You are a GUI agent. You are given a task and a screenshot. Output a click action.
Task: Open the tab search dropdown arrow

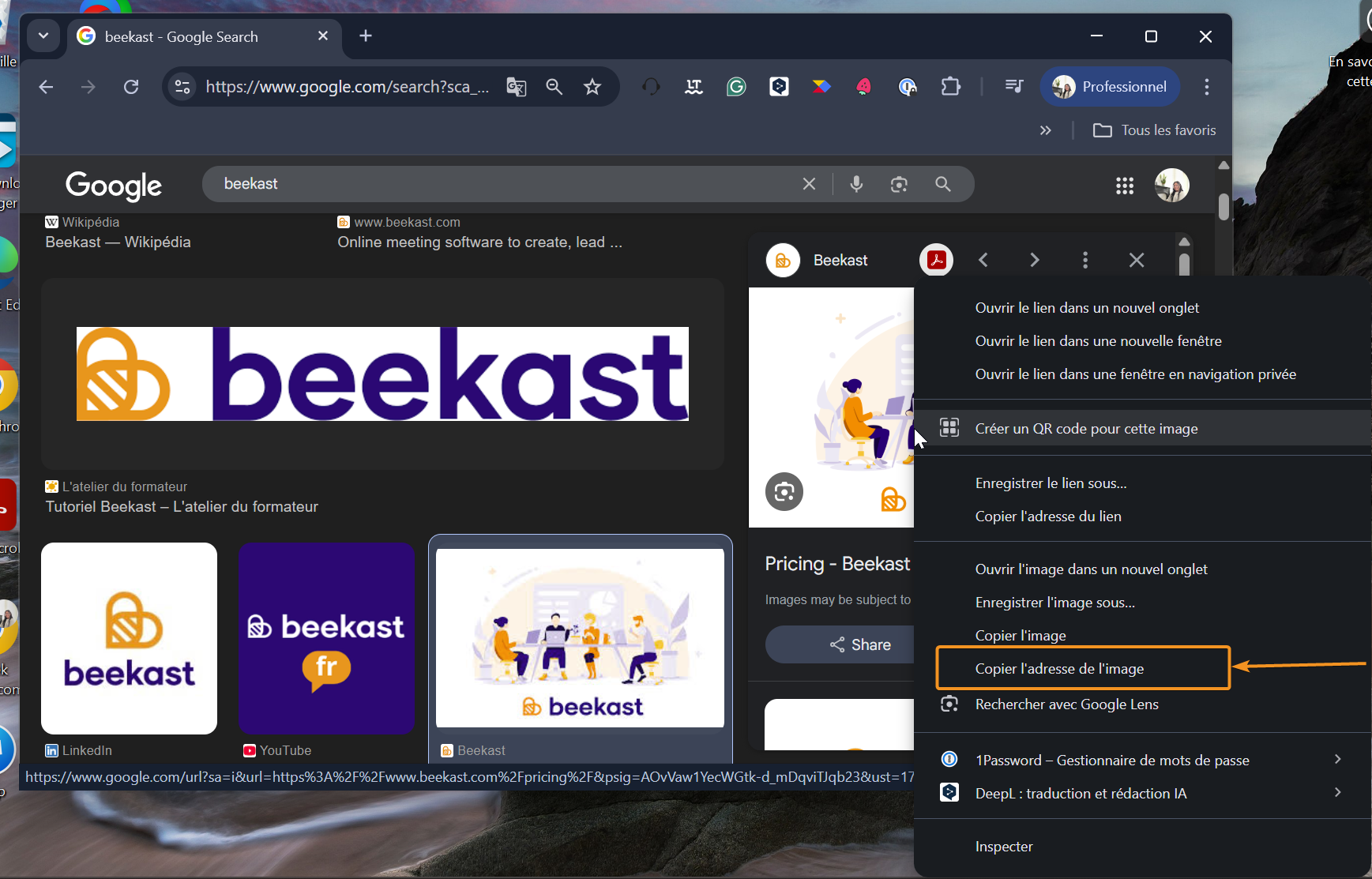click(43, 36)
